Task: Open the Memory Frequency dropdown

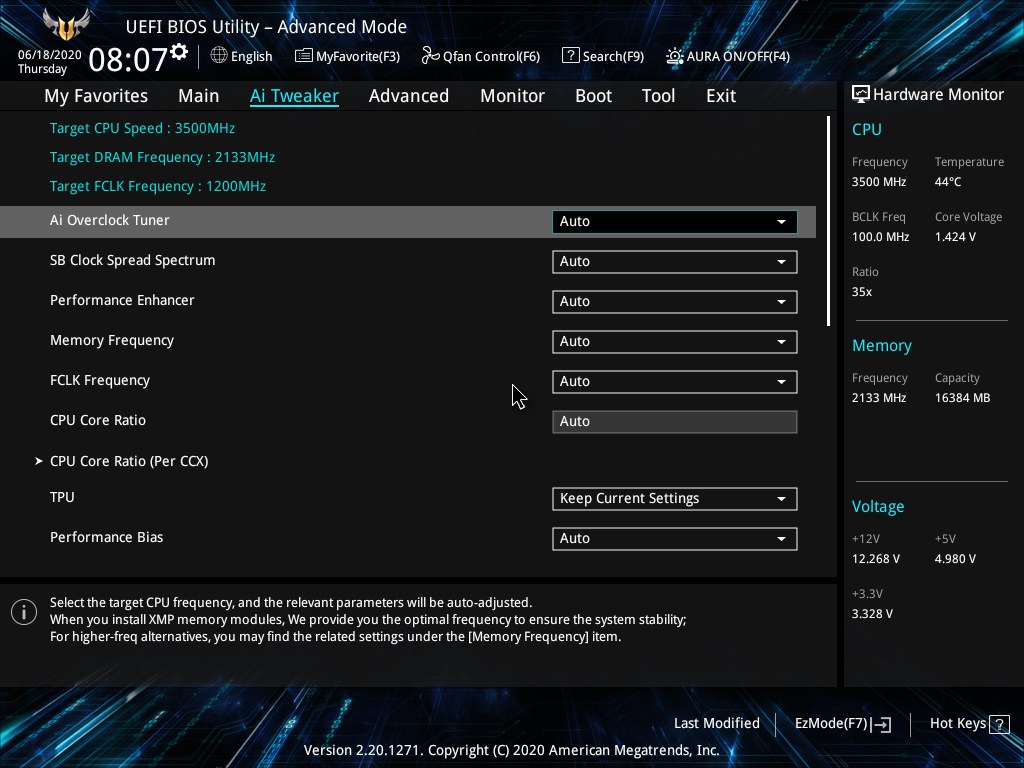Action: click(x=674, y=341)
